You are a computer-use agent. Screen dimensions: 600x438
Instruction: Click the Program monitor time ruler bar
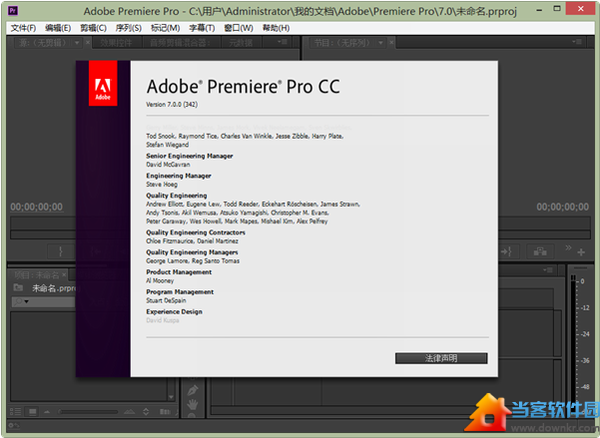[544, 223]
